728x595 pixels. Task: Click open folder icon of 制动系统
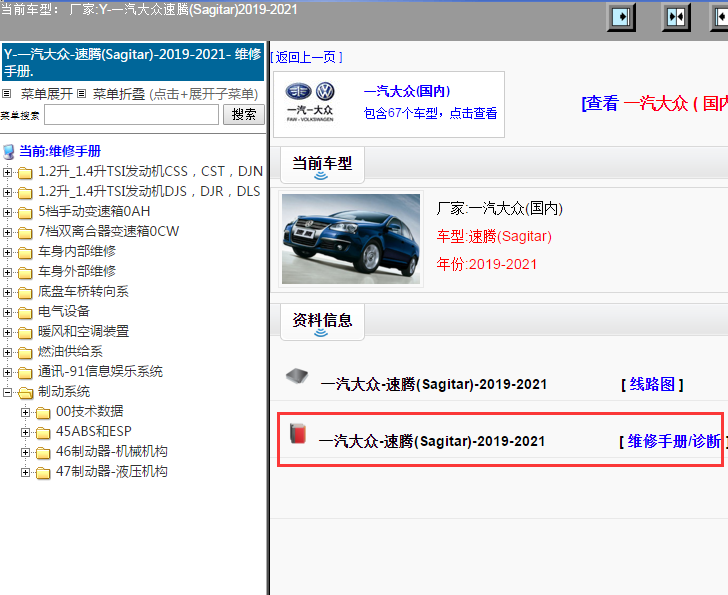(x=26, y=393)
